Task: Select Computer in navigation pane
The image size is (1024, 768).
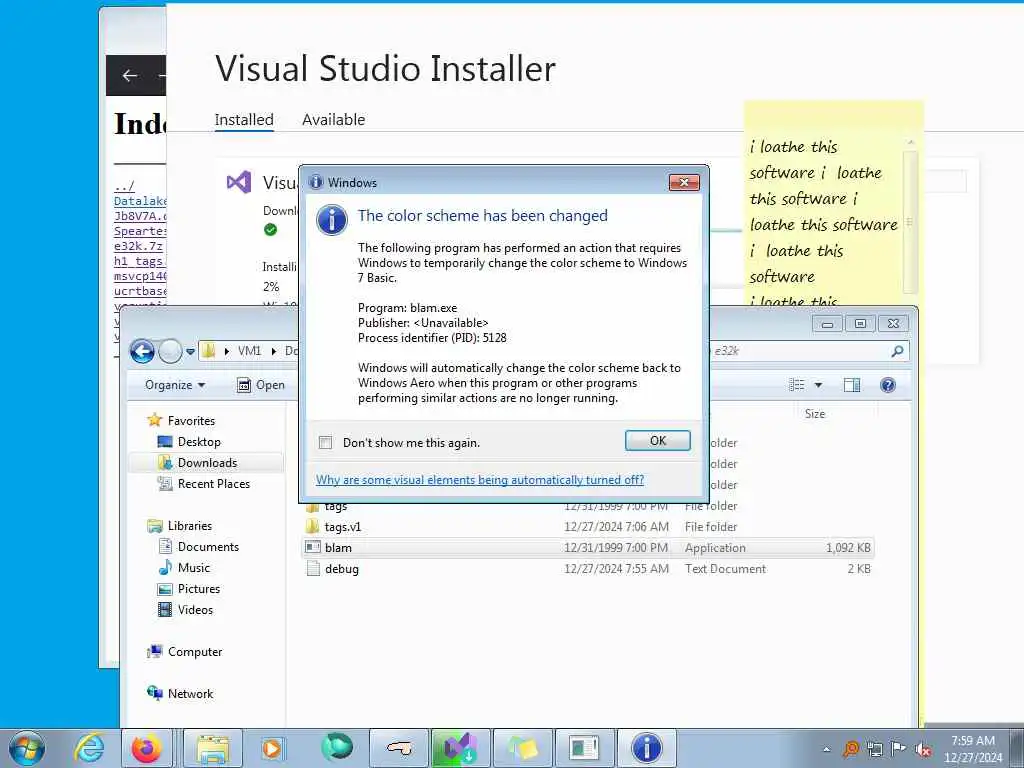Action: (195, 652)
